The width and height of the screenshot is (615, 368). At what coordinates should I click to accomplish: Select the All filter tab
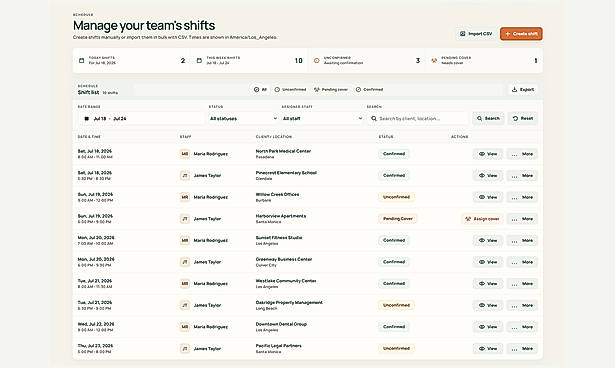[x=260, y=89]
